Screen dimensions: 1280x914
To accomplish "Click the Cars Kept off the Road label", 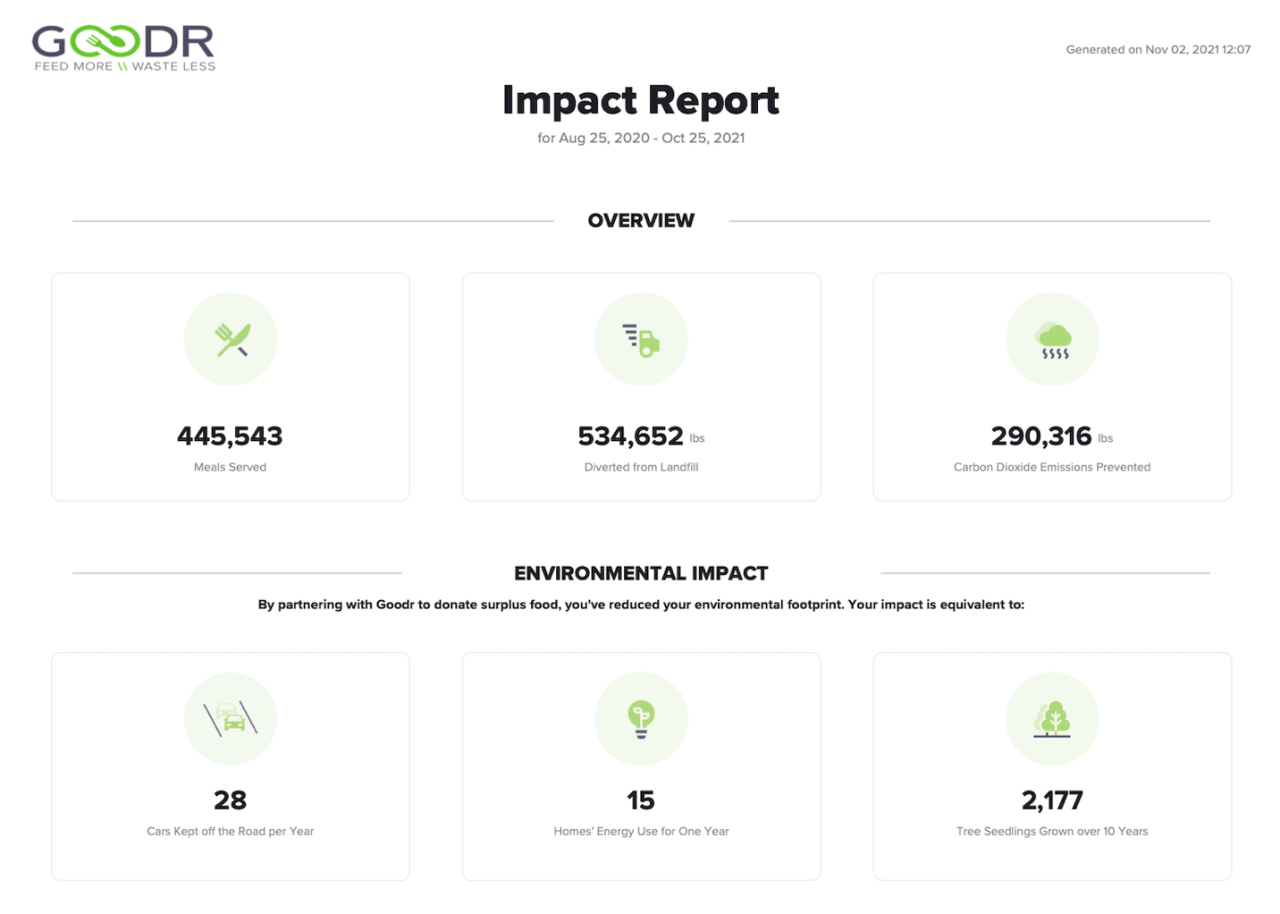I will (x=230, y=831).
